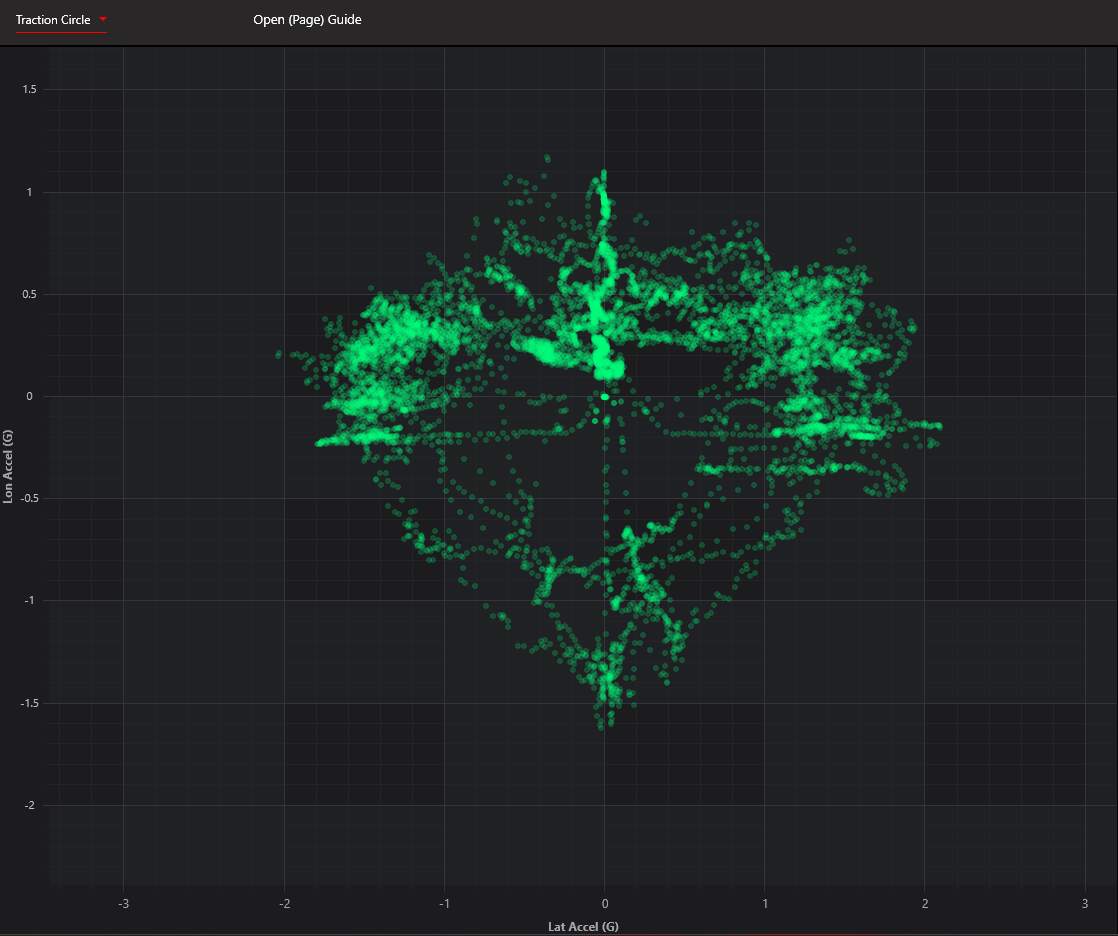Click the 0 tick on the vertical axis
The image size is (1118, 936).
click(33, 397)
